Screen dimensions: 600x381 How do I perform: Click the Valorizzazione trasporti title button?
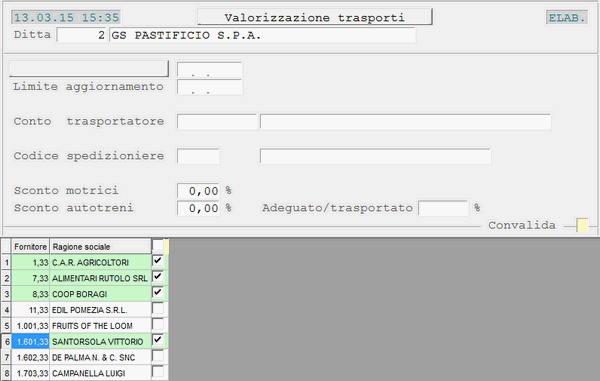pyautogui.click(x=315, y=17)
